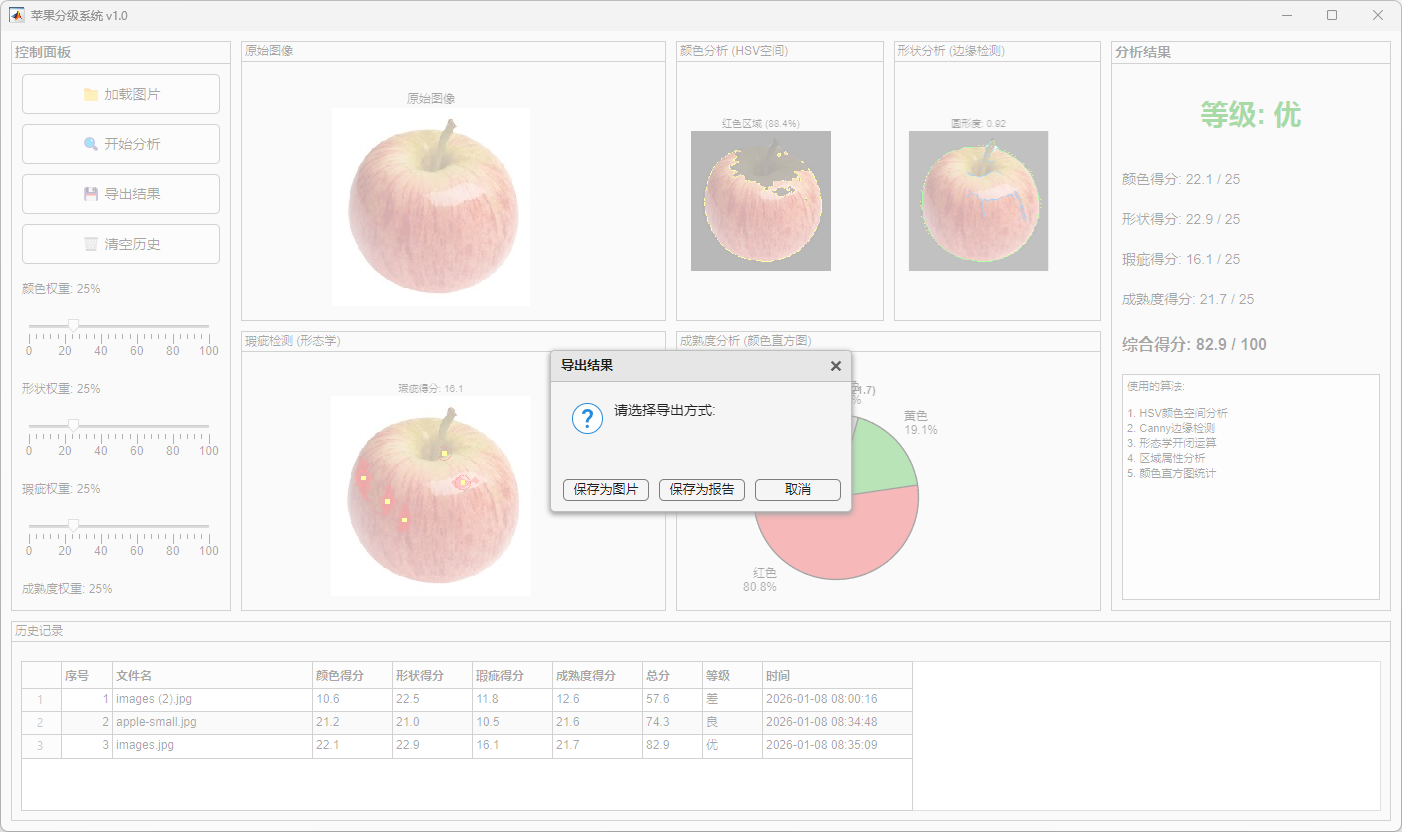The height and width of the screenshot is (832, 1402).
Task: Click the 序号 column header
Action: [86, 676]
